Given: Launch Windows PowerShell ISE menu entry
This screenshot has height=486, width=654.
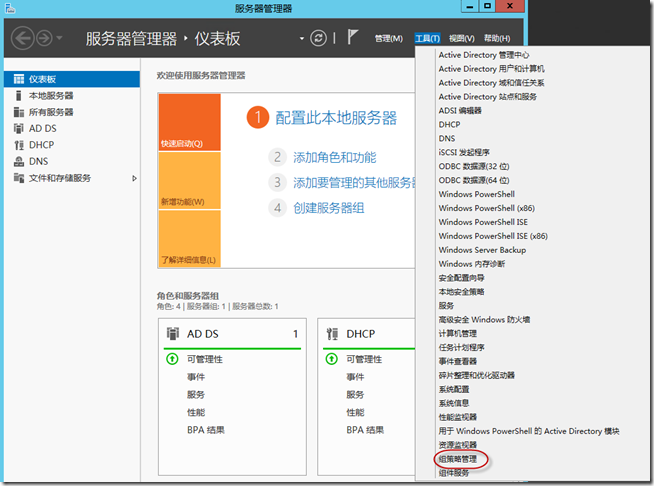Looking at the screenshot, I should click(x=483, y=222).
